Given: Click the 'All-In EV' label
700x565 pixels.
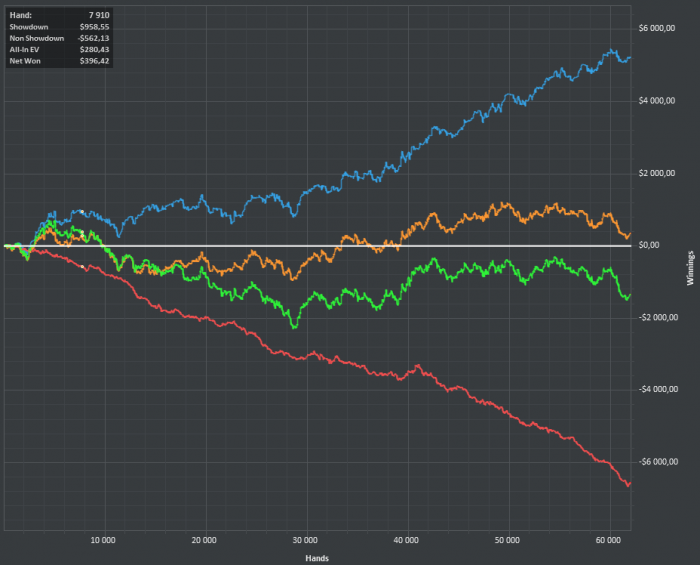Looking at the screenshot, I should [x=24, y=50].
